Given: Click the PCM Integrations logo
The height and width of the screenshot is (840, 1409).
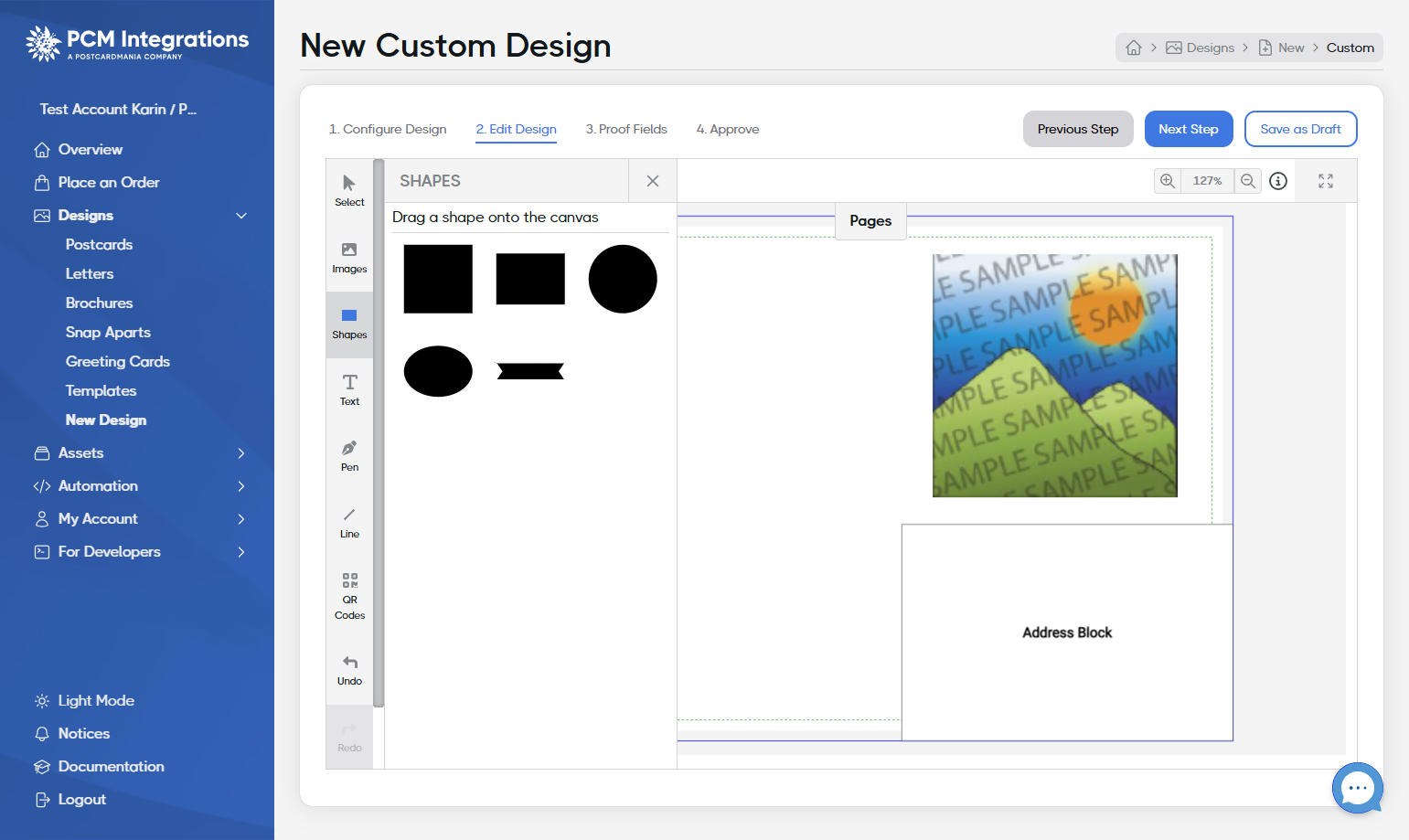Looking at the screenshot, I should [x=137, y=43].
